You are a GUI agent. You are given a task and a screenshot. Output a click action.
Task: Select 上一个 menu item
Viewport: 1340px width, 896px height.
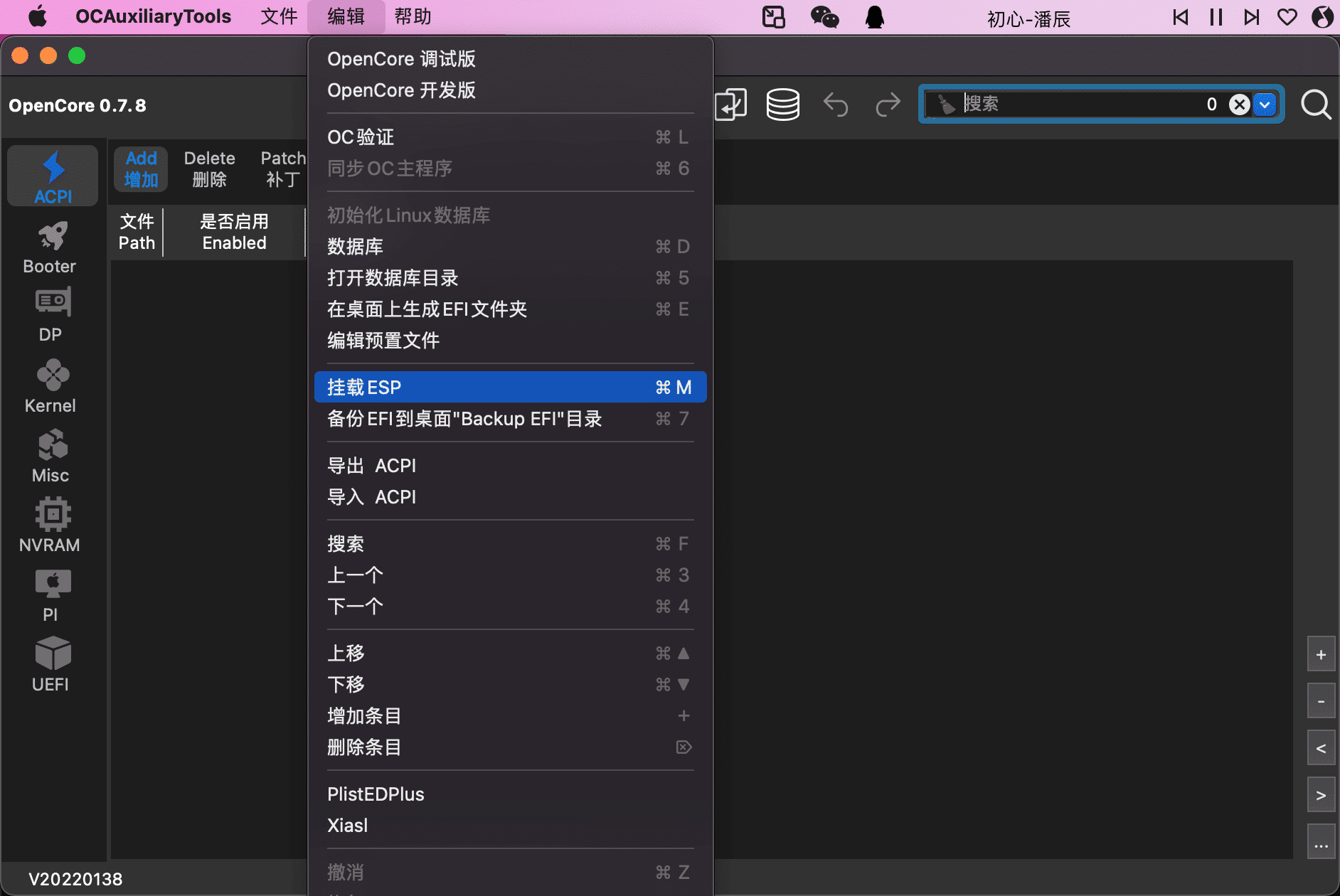point(510,575)
